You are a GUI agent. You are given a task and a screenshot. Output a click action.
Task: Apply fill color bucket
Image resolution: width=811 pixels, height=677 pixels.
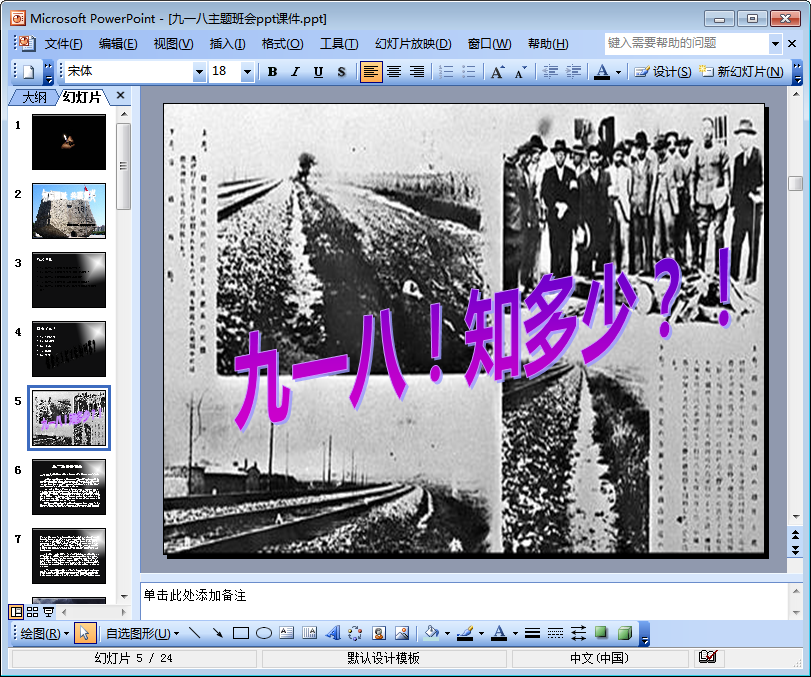(431, 633)
